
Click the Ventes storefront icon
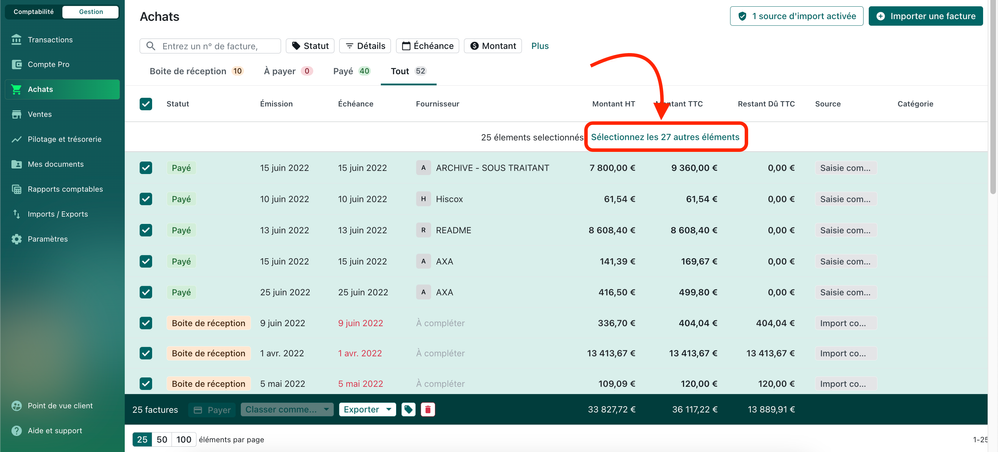tap(16, 115)
